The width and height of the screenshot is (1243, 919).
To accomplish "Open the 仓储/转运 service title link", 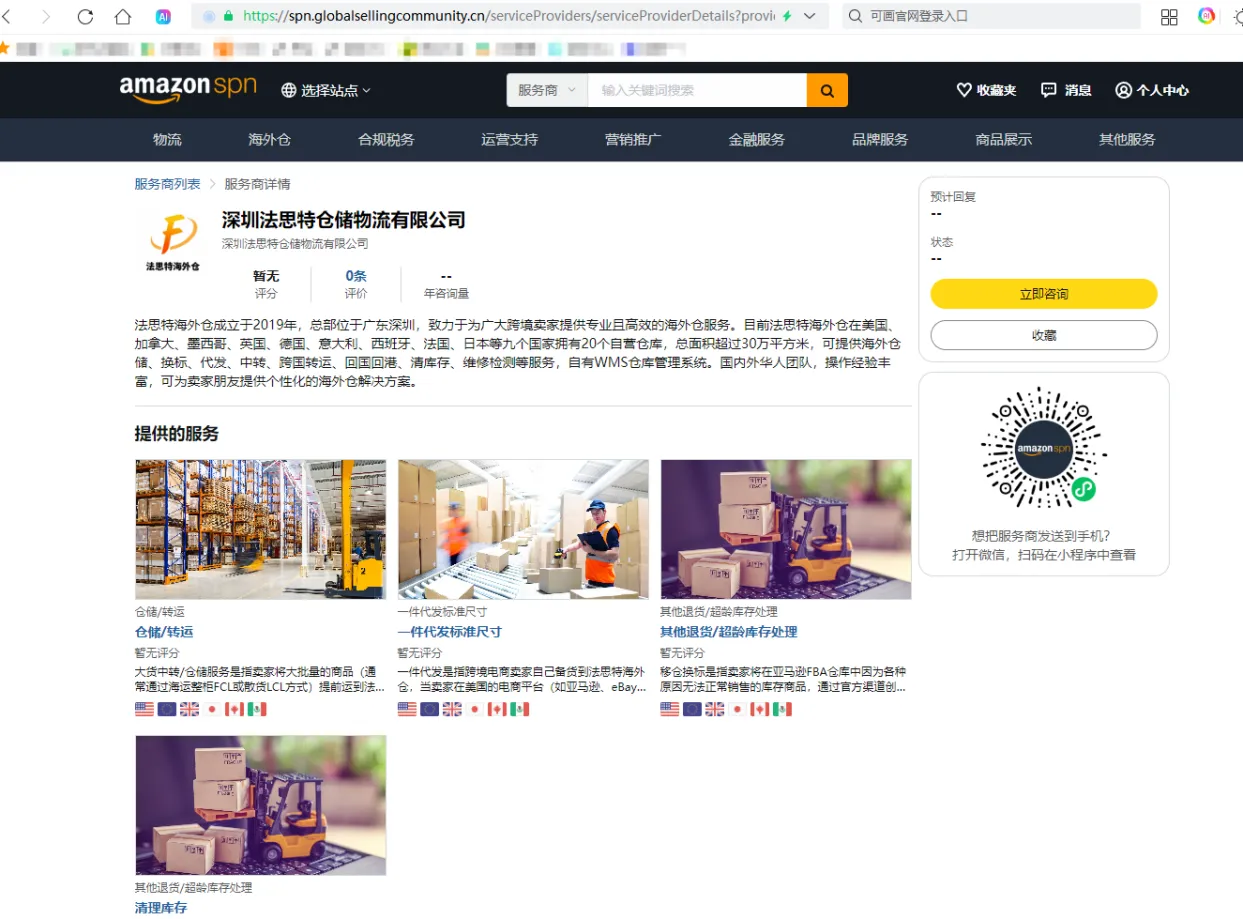I will pos(164,632).
